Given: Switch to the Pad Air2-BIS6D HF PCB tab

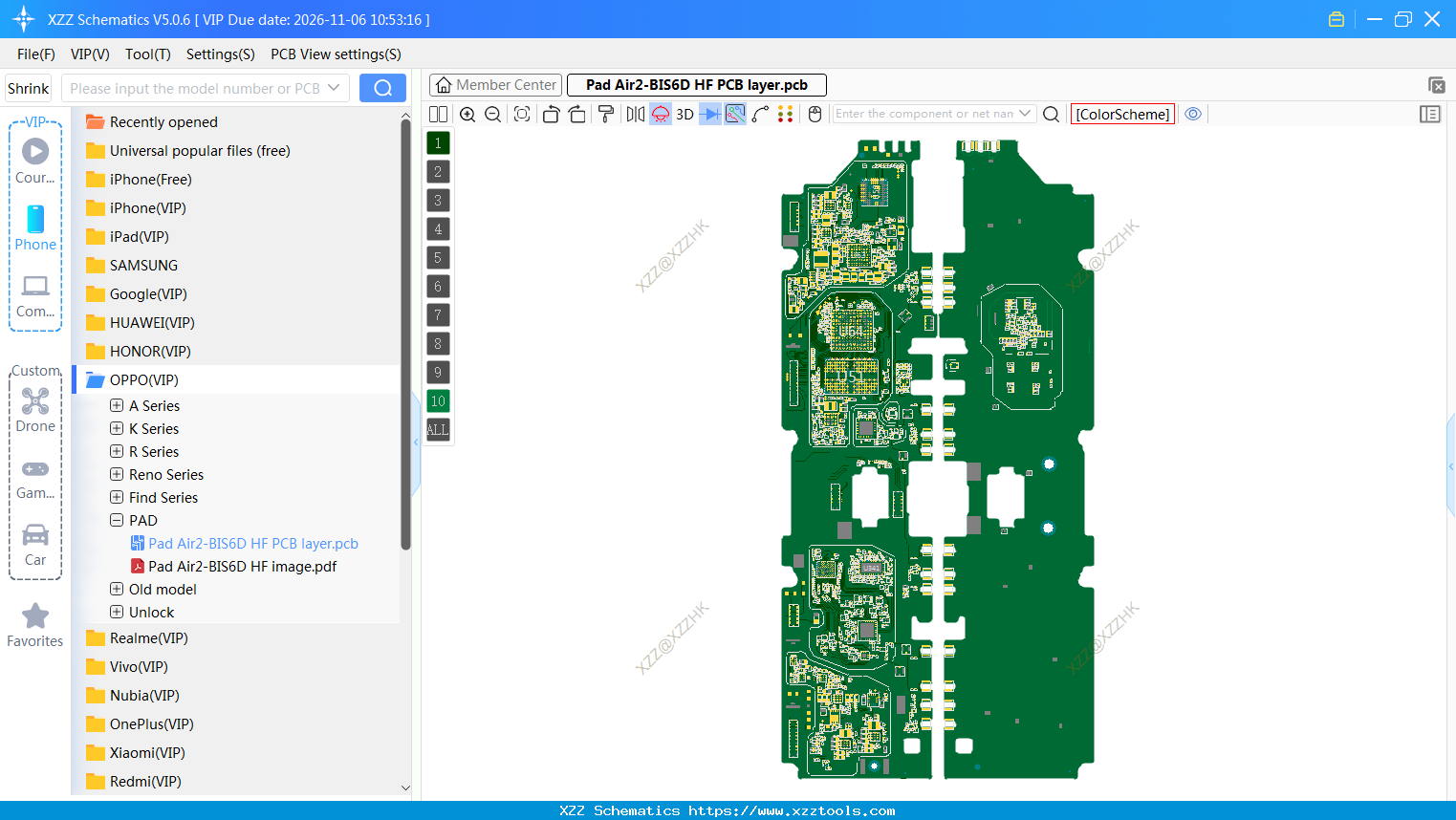Looking at the screenshot, I should 697,84.
